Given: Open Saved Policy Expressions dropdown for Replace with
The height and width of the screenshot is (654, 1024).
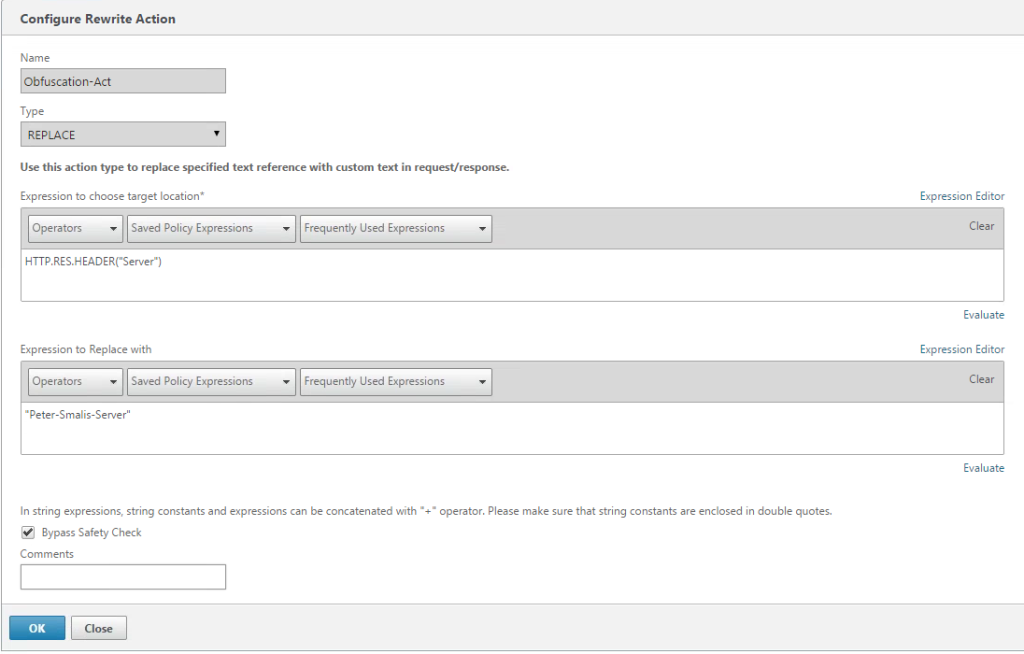Looking at the screenshot, I should point(211,382).
